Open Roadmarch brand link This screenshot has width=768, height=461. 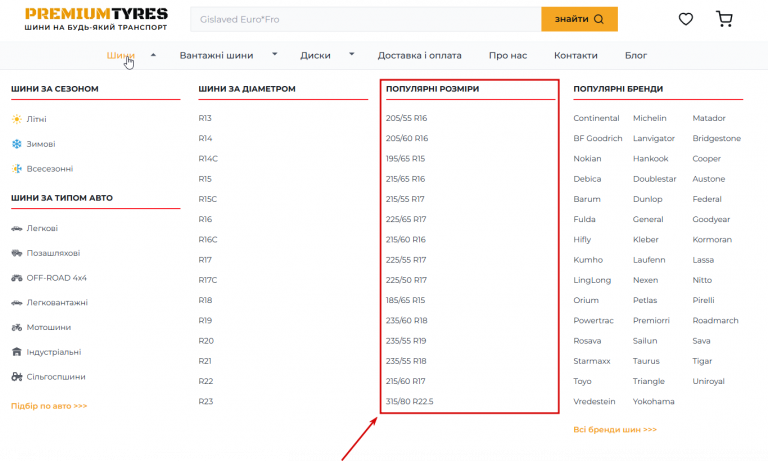point(715,320)
